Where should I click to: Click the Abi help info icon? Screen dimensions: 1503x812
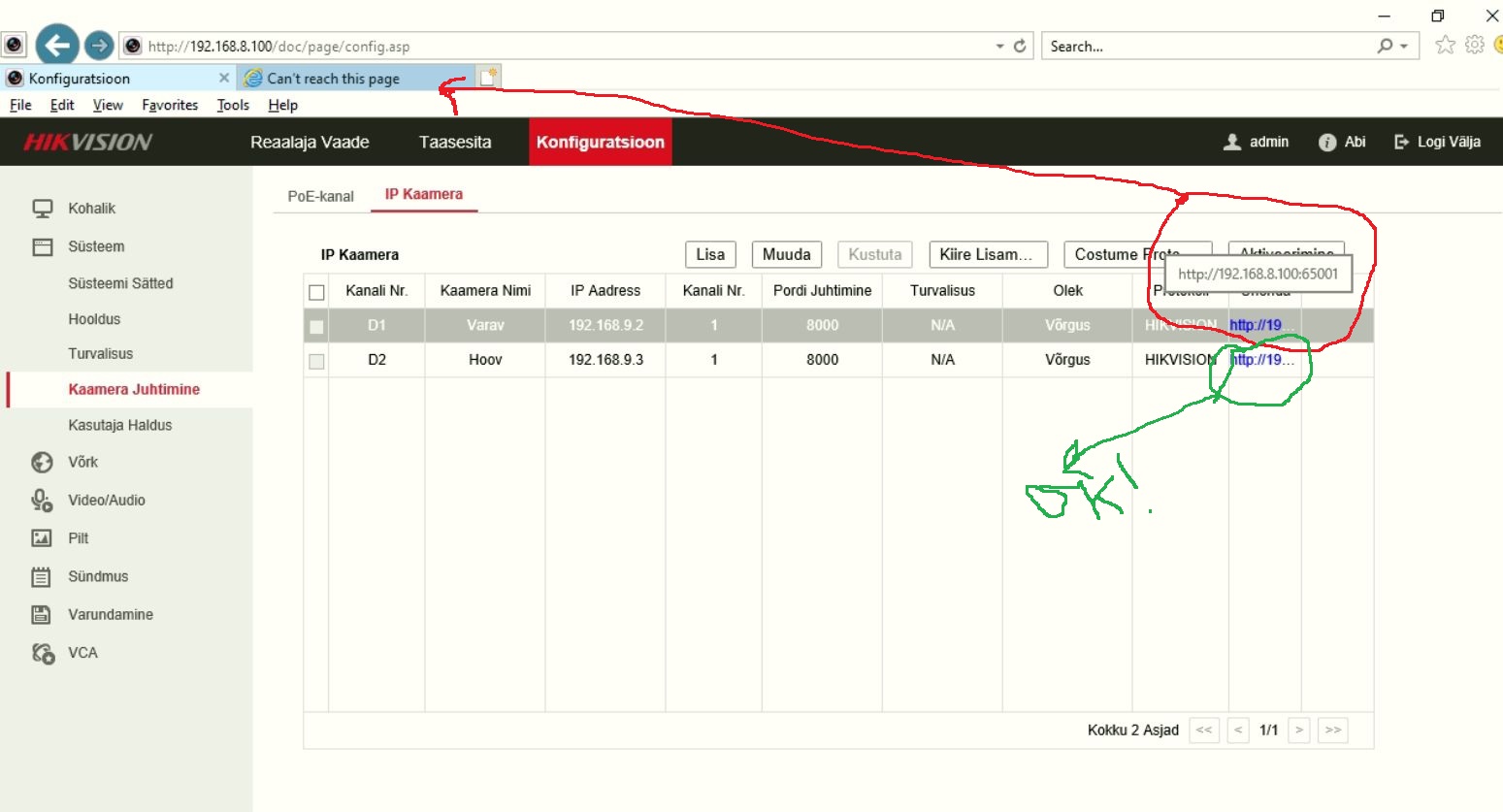pyautogui.click(x=1326, y=143)
